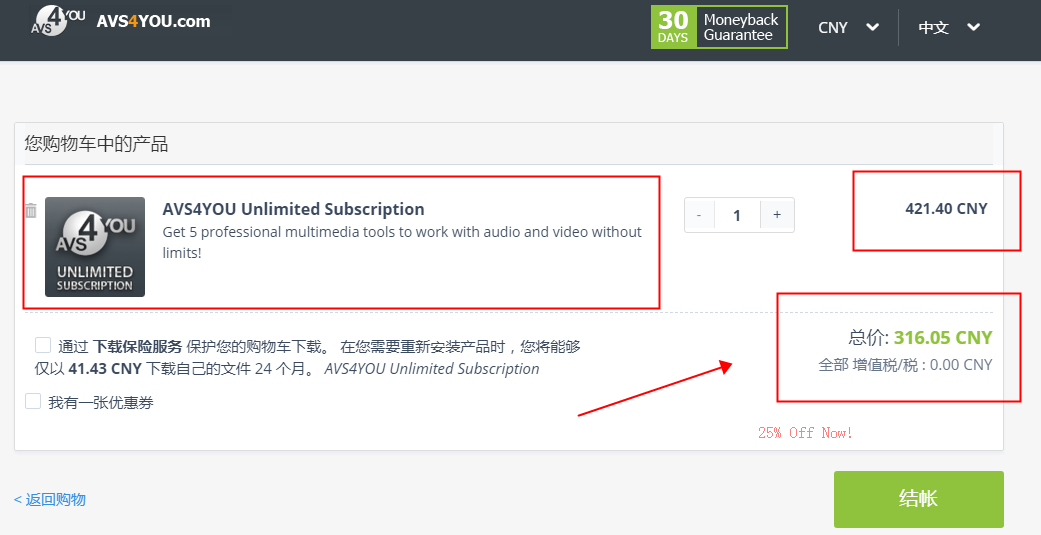Viewport: 1041px width, 535px height.
Task: Click the 30 Days Moneyback Guarantee badge
Action: tap(719, 27)
